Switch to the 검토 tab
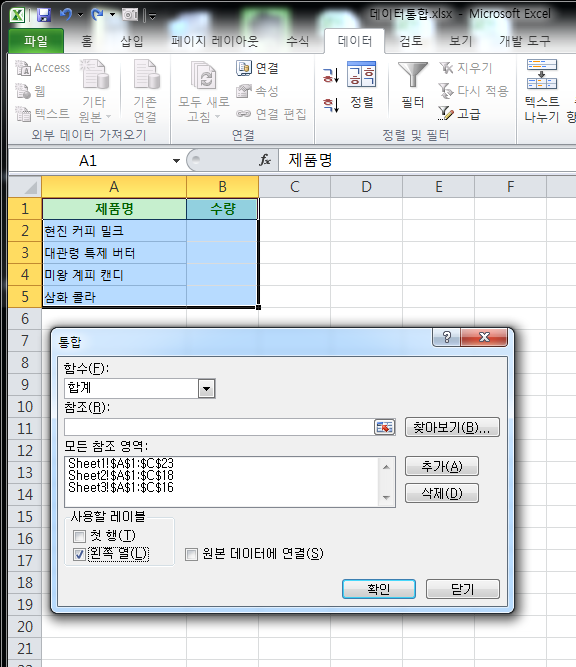576x667 pixels. click(411, 41)
